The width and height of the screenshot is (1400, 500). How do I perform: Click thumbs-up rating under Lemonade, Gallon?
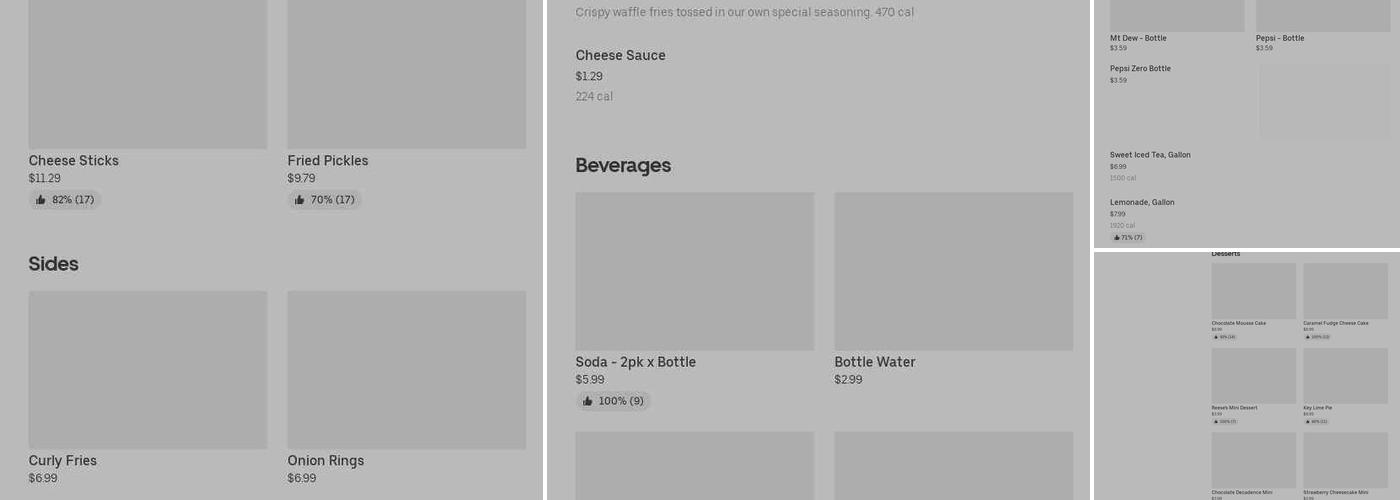[1128, 238]
